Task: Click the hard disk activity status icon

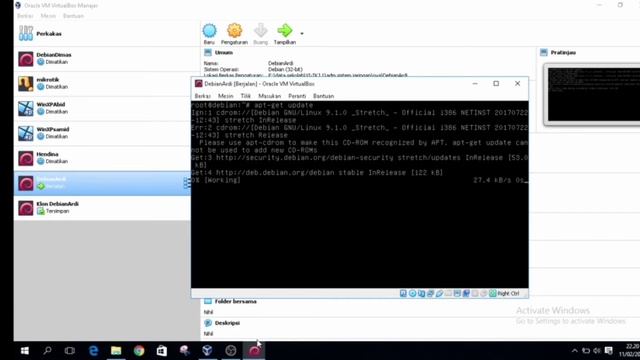Action: [403, 293]
